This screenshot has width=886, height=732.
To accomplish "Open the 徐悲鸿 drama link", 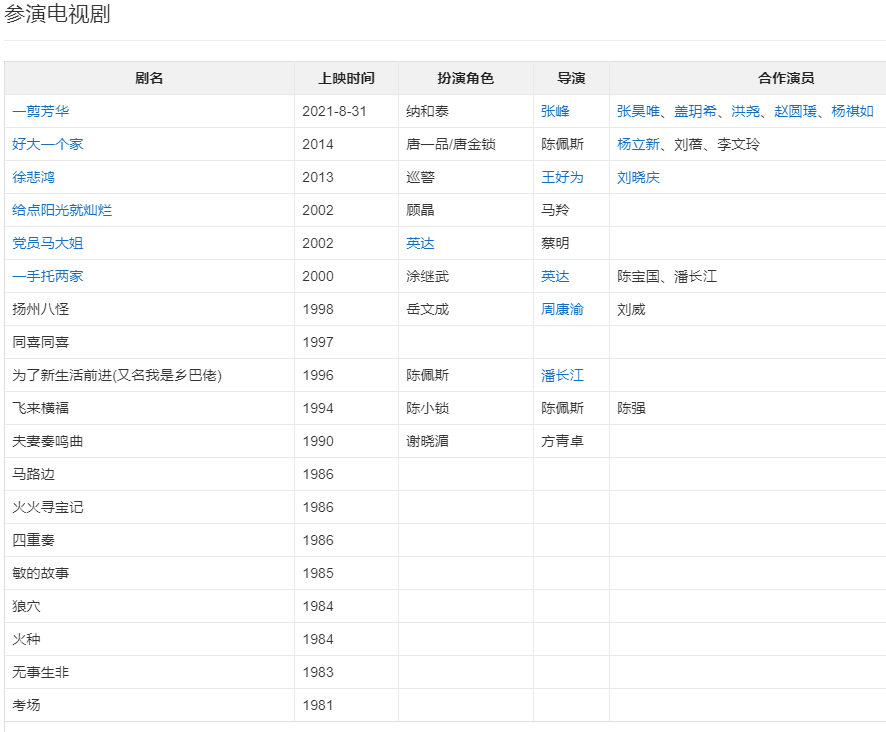I will (x=33, y=177).
